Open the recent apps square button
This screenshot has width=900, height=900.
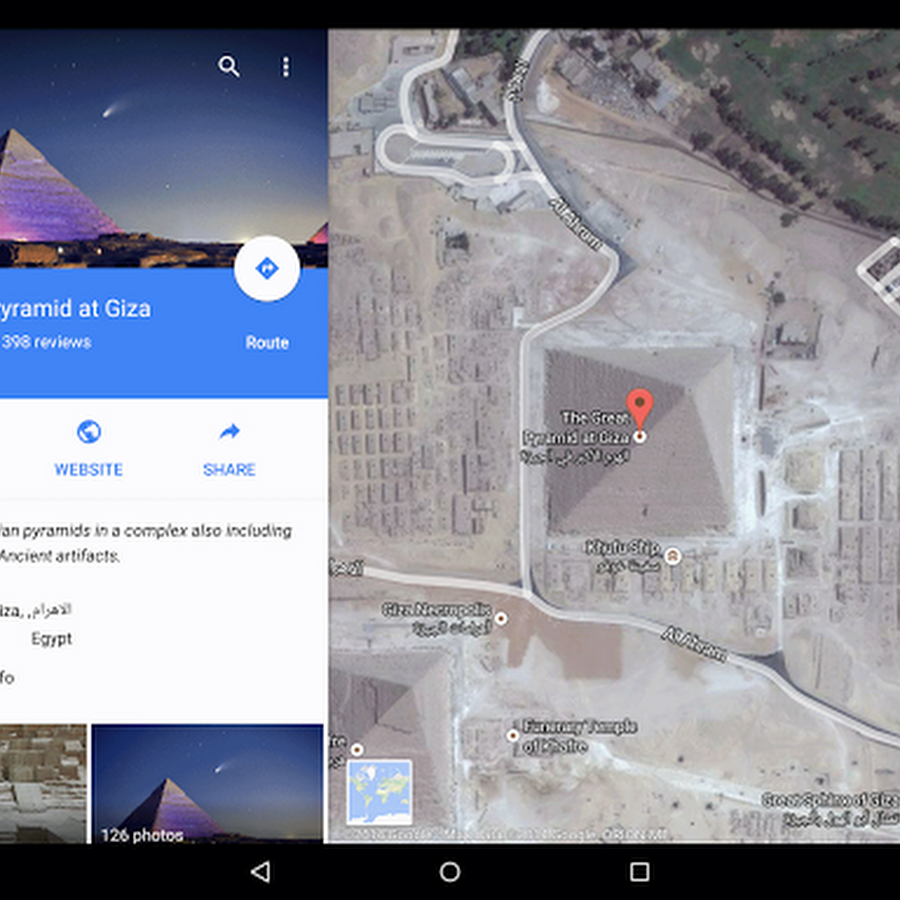pyautogui.click(x=639, y=872)
